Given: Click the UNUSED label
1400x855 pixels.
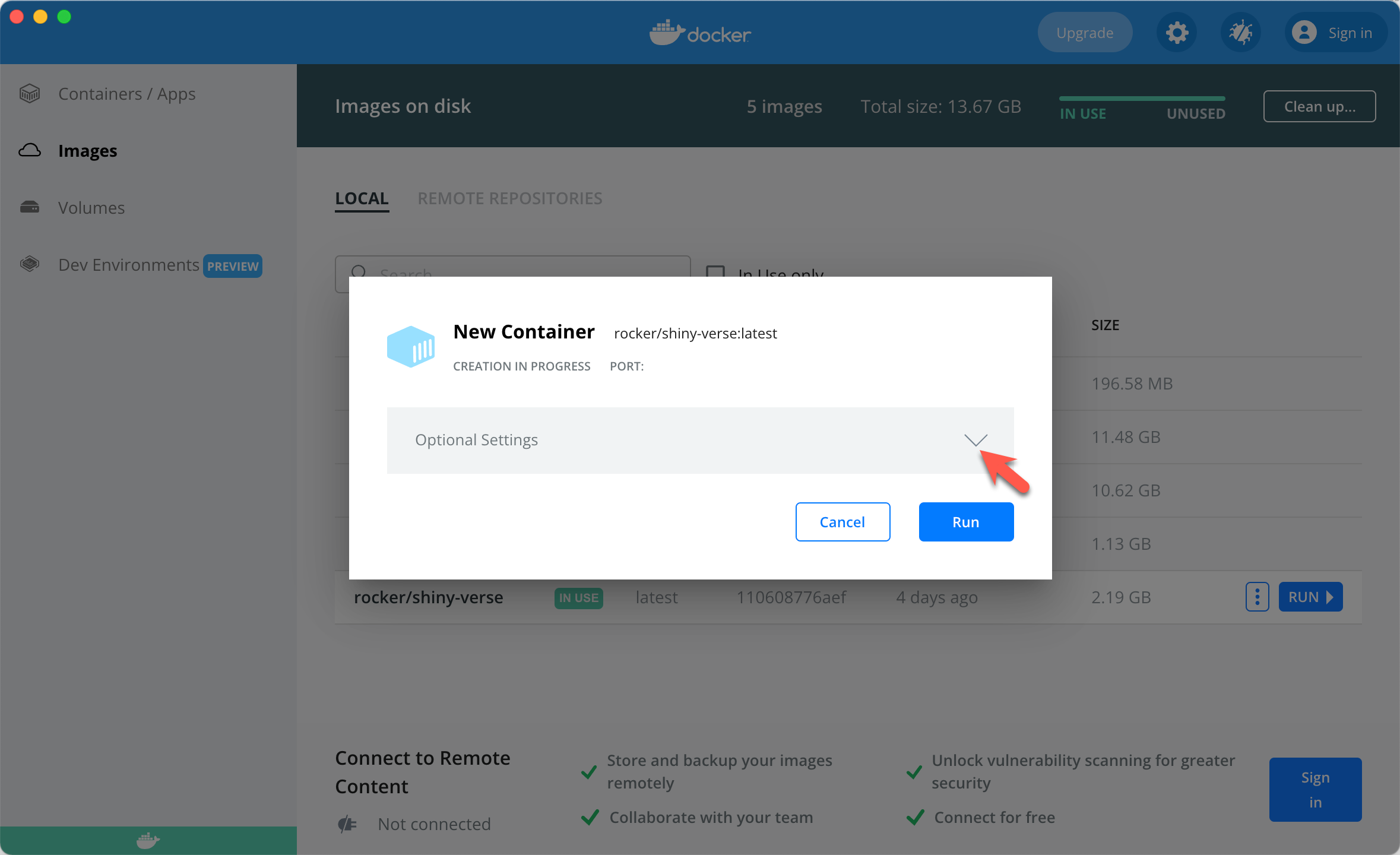Looking at the screenshot, I should 1196,113.
